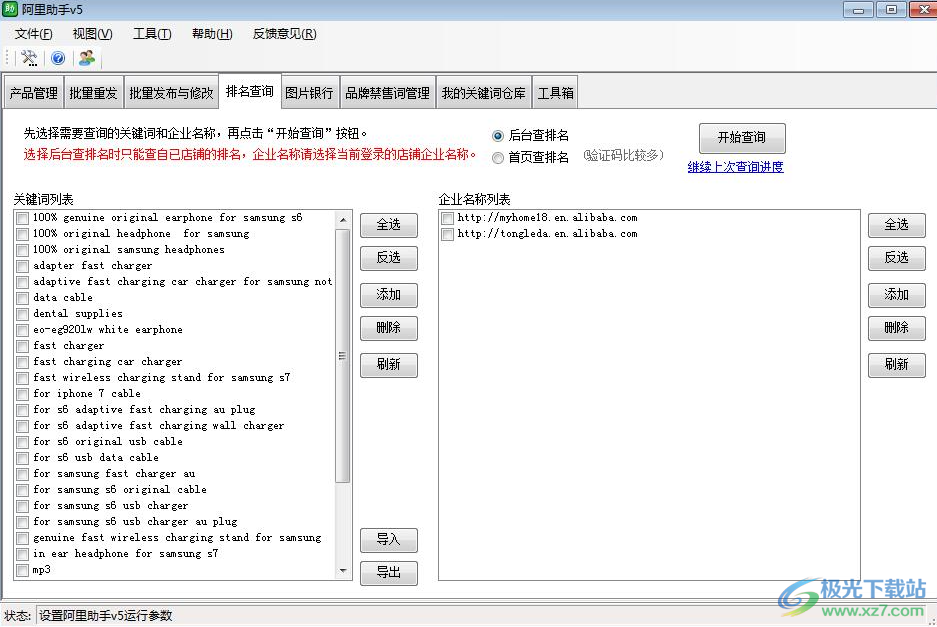937x627 pixels.
Task: Click 刷新 button beside keyword list
Action: click(x=388, y=365)
